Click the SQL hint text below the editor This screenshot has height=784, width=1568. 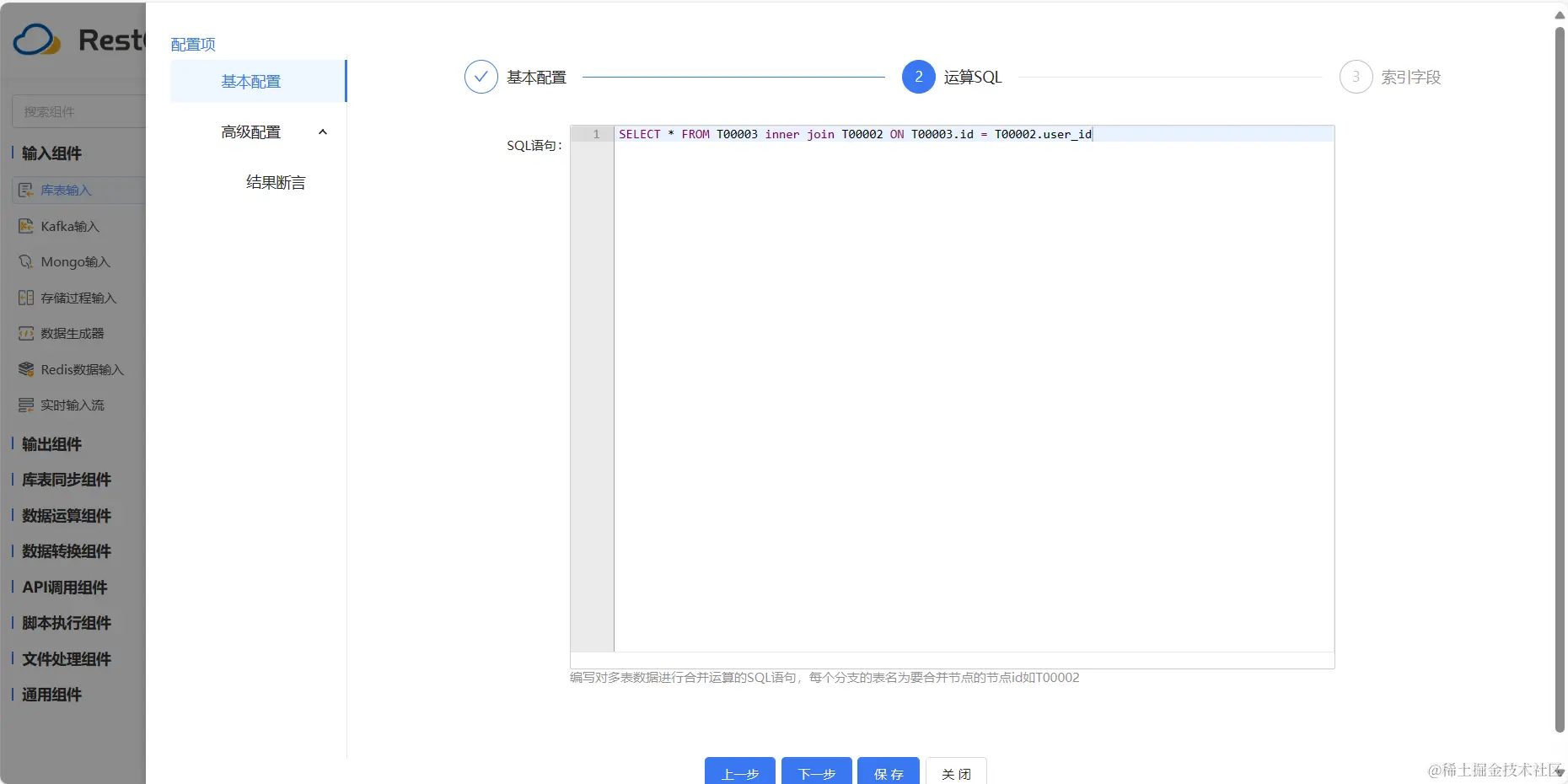pos(824,678)
